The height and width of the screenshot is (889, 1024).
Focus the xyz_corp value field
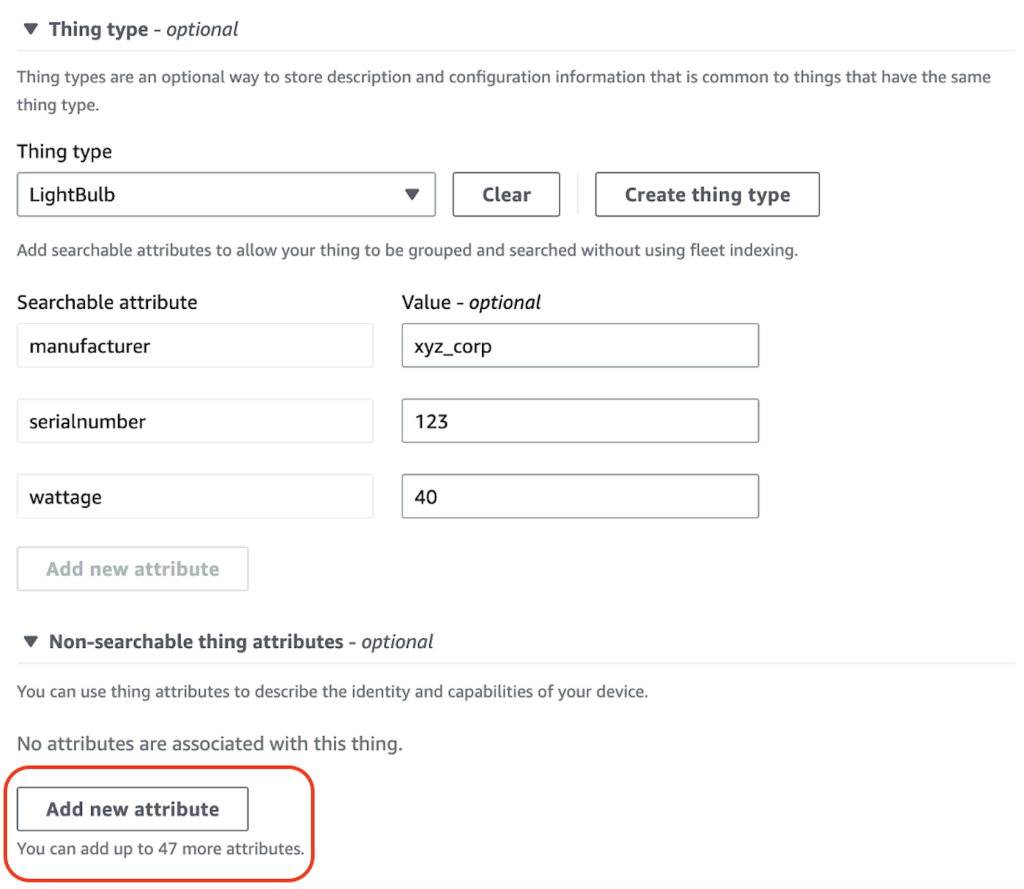click(580, 346)
